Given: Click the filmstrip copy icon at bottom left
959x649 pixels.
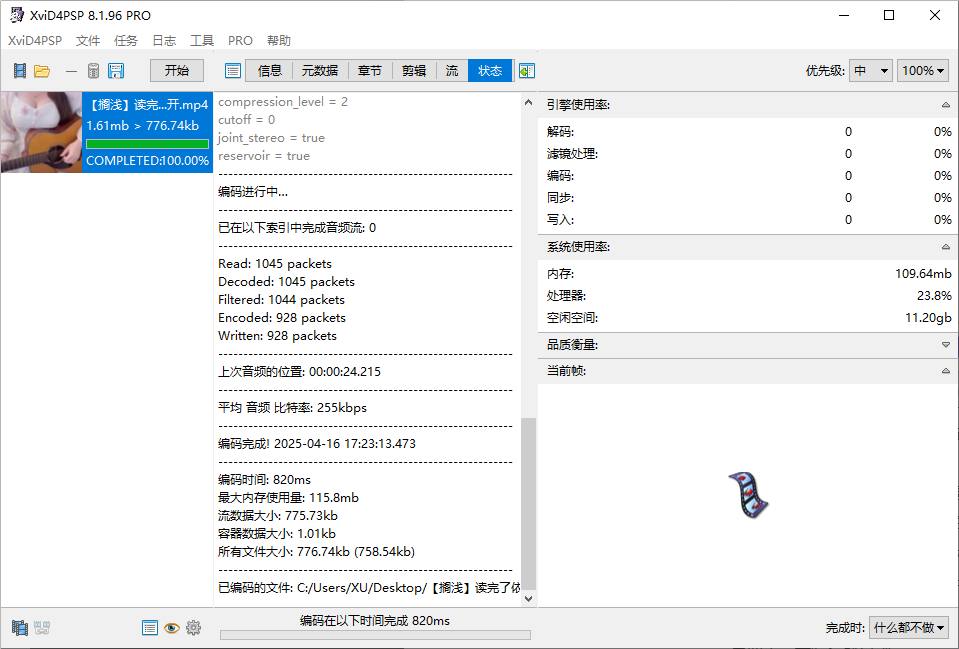Looking at the screenshot, I should click(x=18, y=628).
